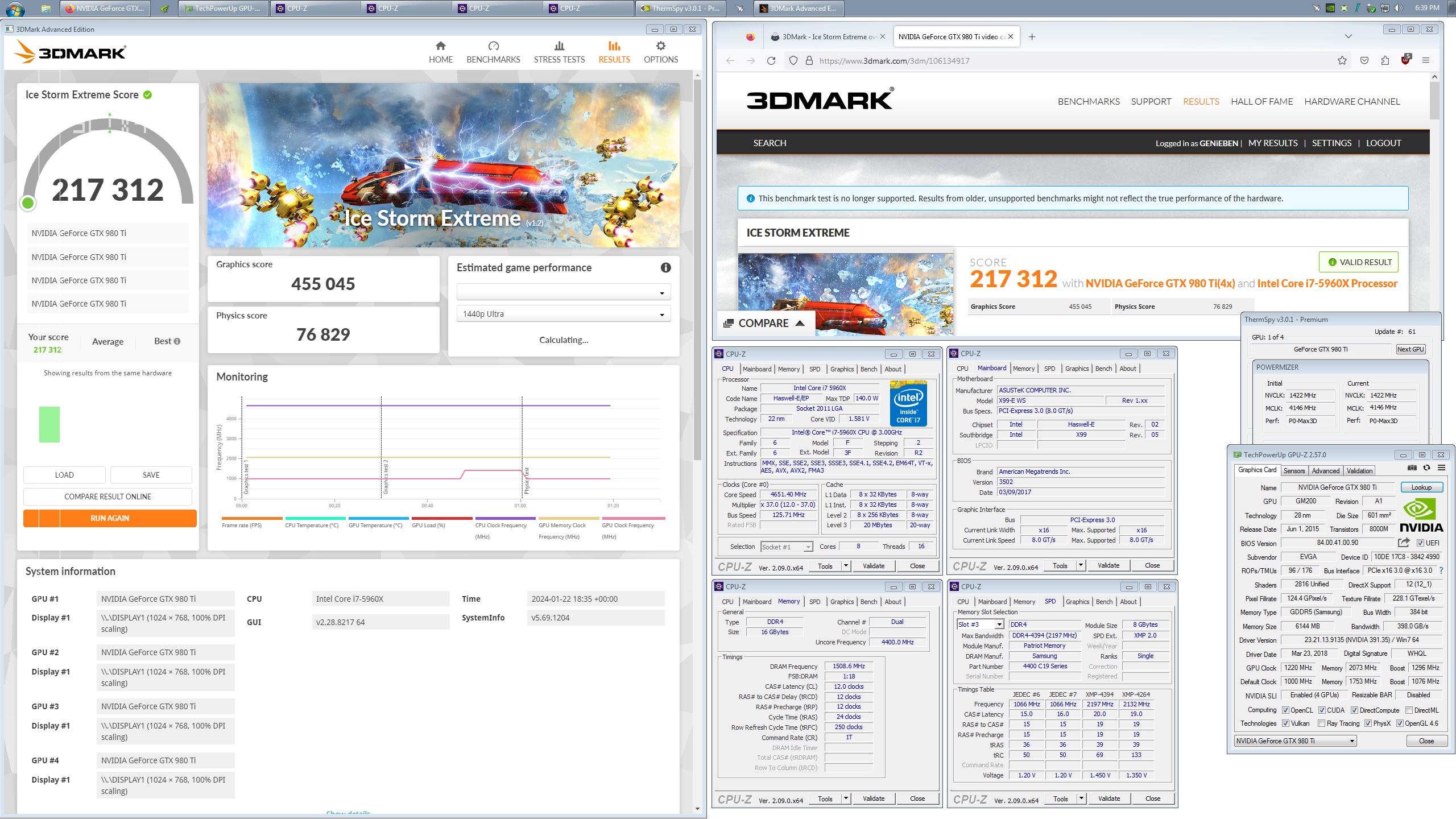This screenshot has width=1456, height=819.
Task: Refresh GPU-Z data with refresh icon
Action: (x=1426, y=468)
